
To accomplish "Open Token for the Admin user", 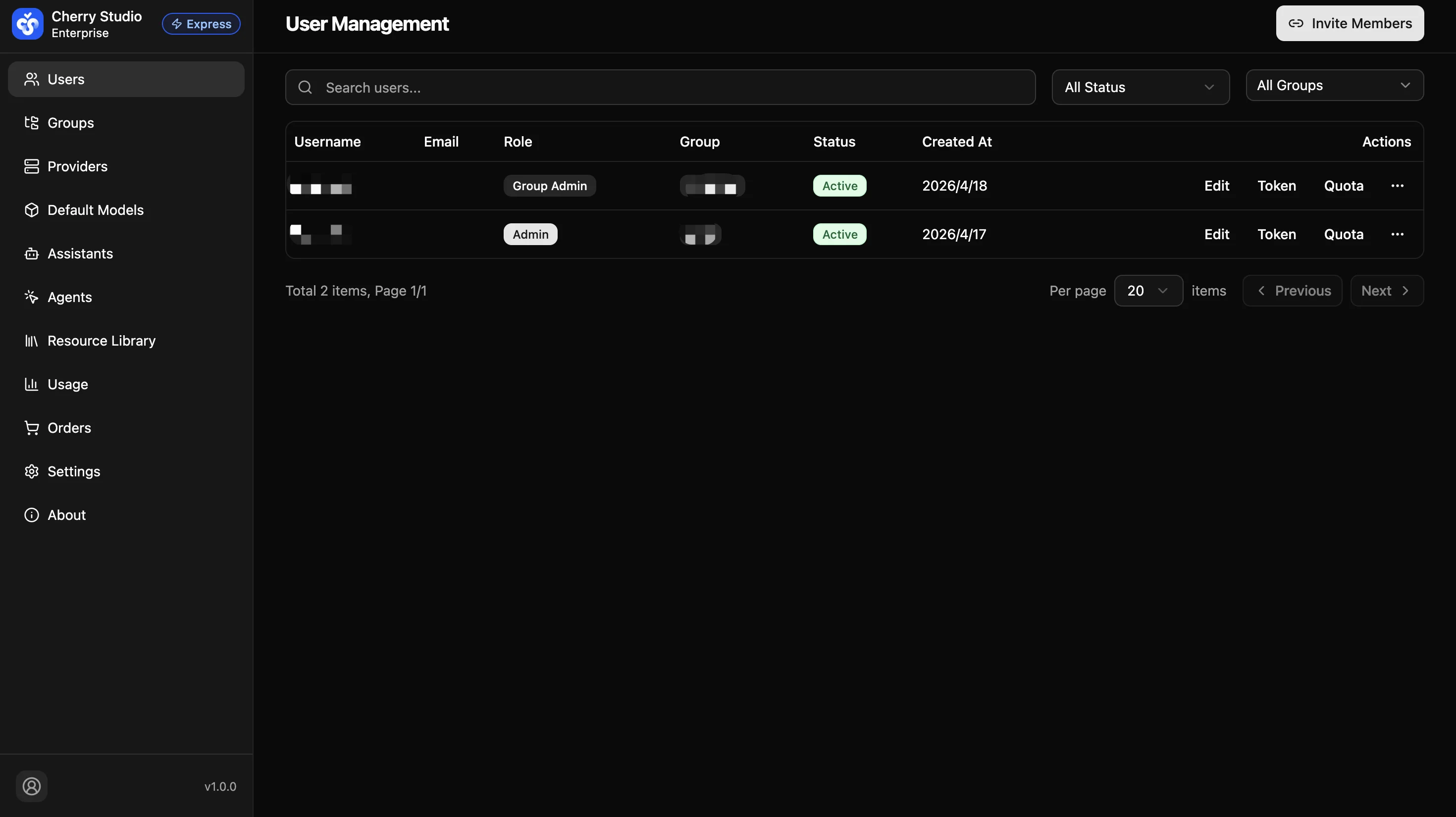I will tap(1276, 234).
